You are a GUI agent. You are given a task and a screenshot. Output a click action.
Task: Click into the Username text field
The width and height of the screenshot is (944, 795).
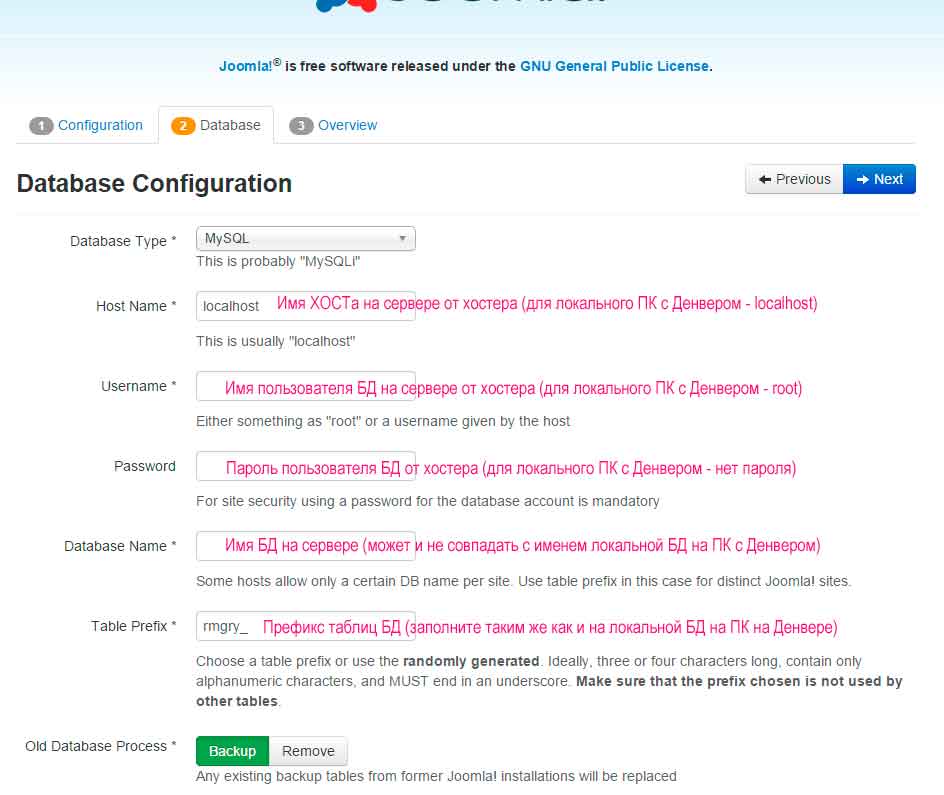tap(305, 386)
